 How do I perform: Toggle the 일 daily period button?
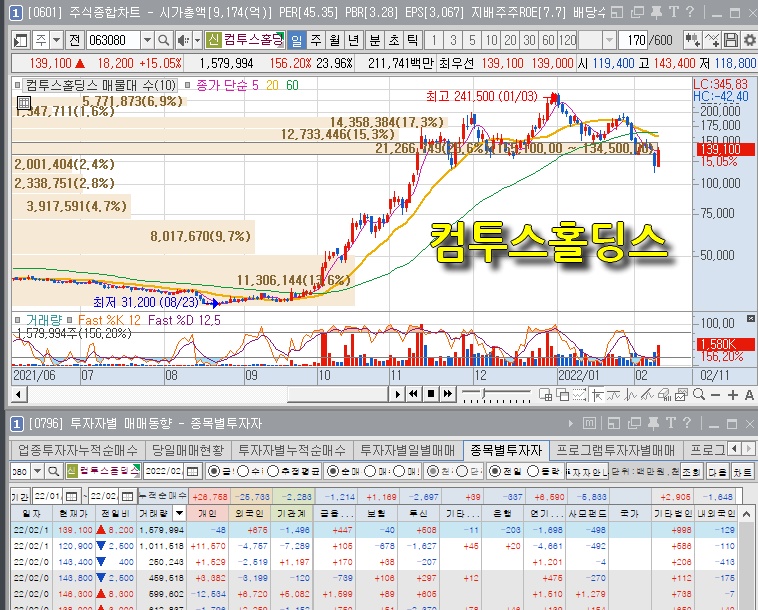(296, 40)
